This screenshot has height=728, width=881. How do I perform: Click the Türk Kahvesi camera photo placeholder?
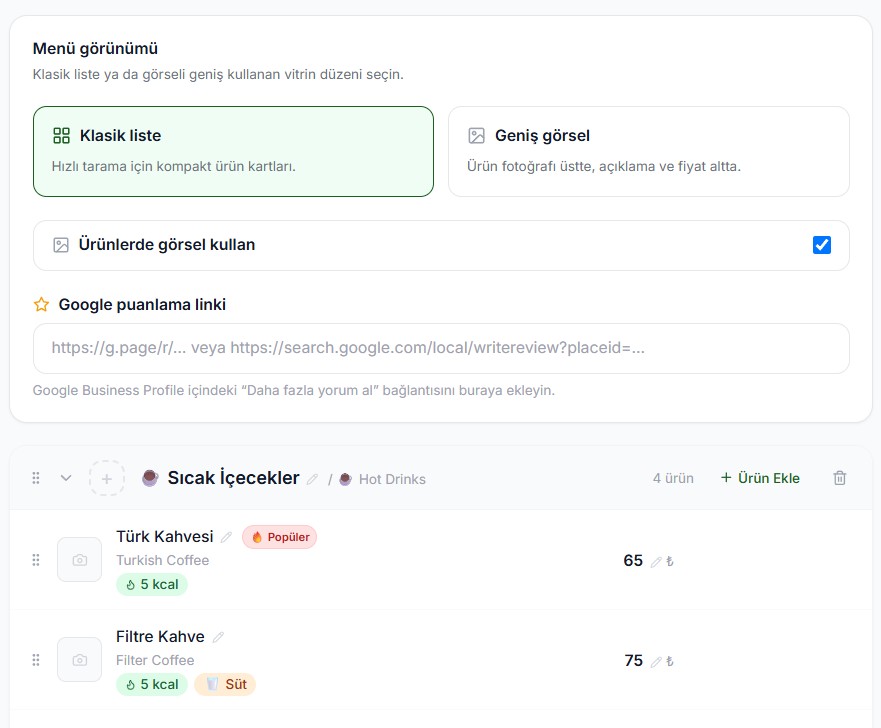tap(80, 559)
